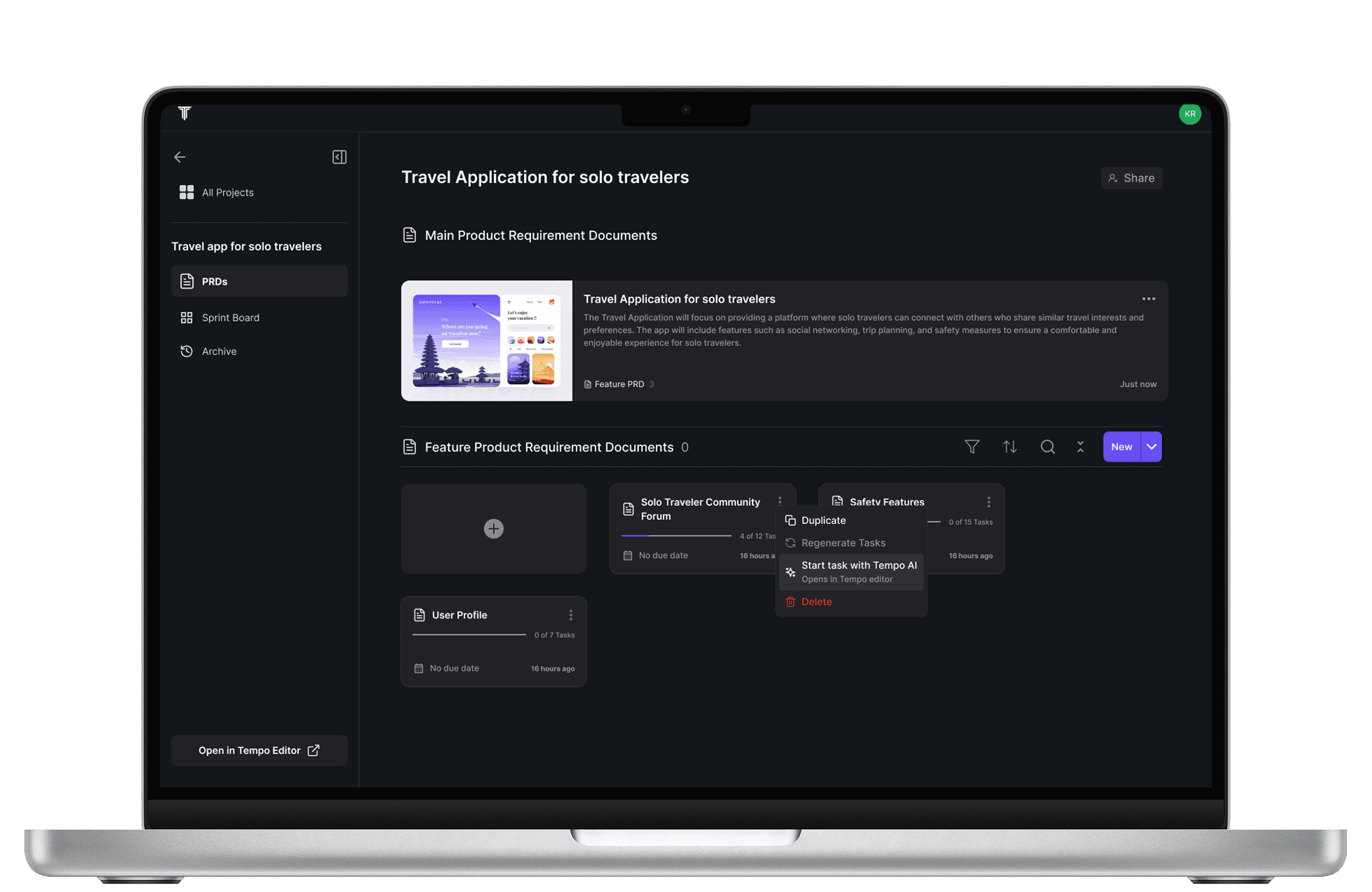Click the Share button

click(x=1131, y=178)
